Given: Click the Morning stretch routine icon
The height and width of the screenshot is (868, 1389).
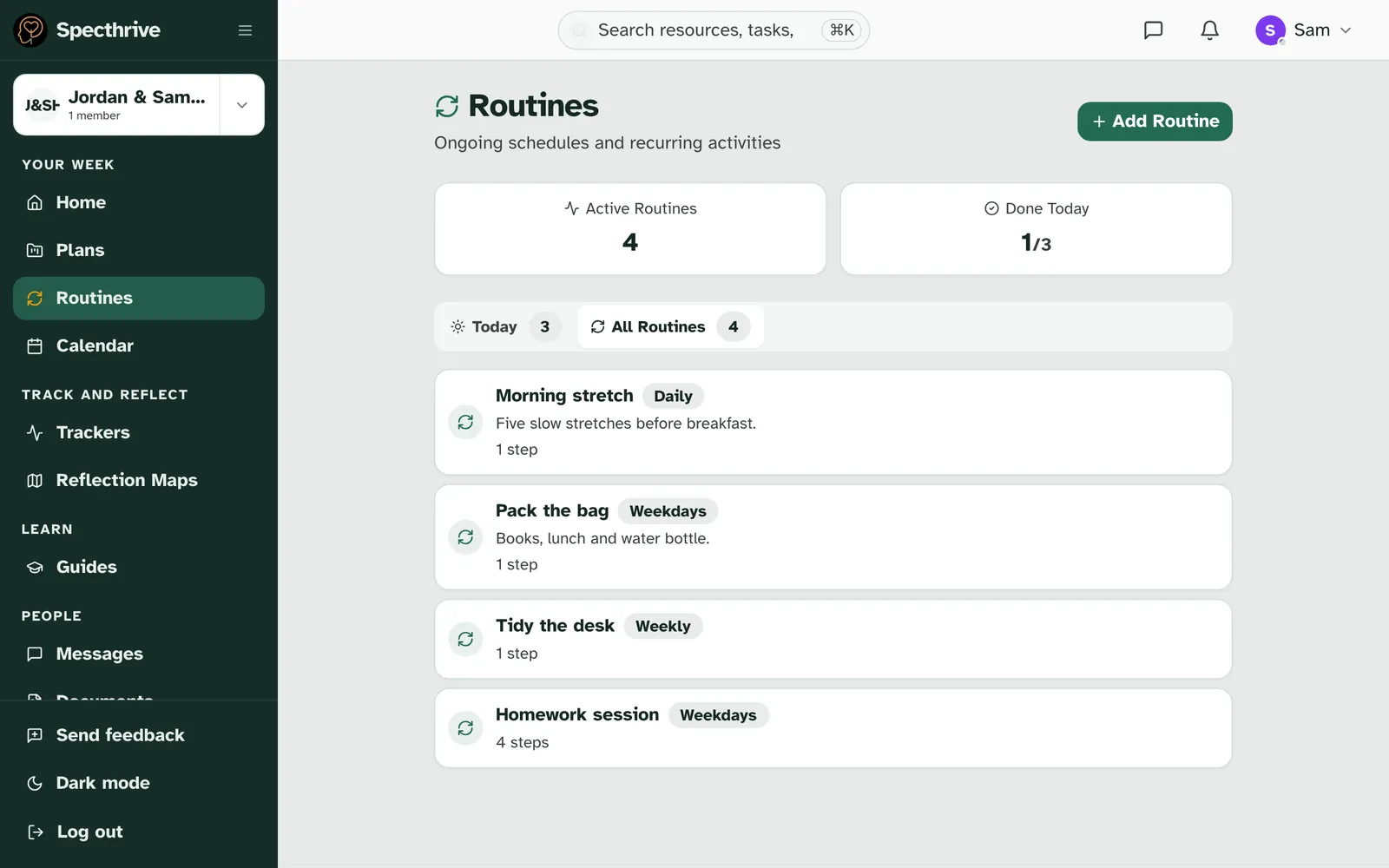Looking at the screenshot, I should [465, 422].
